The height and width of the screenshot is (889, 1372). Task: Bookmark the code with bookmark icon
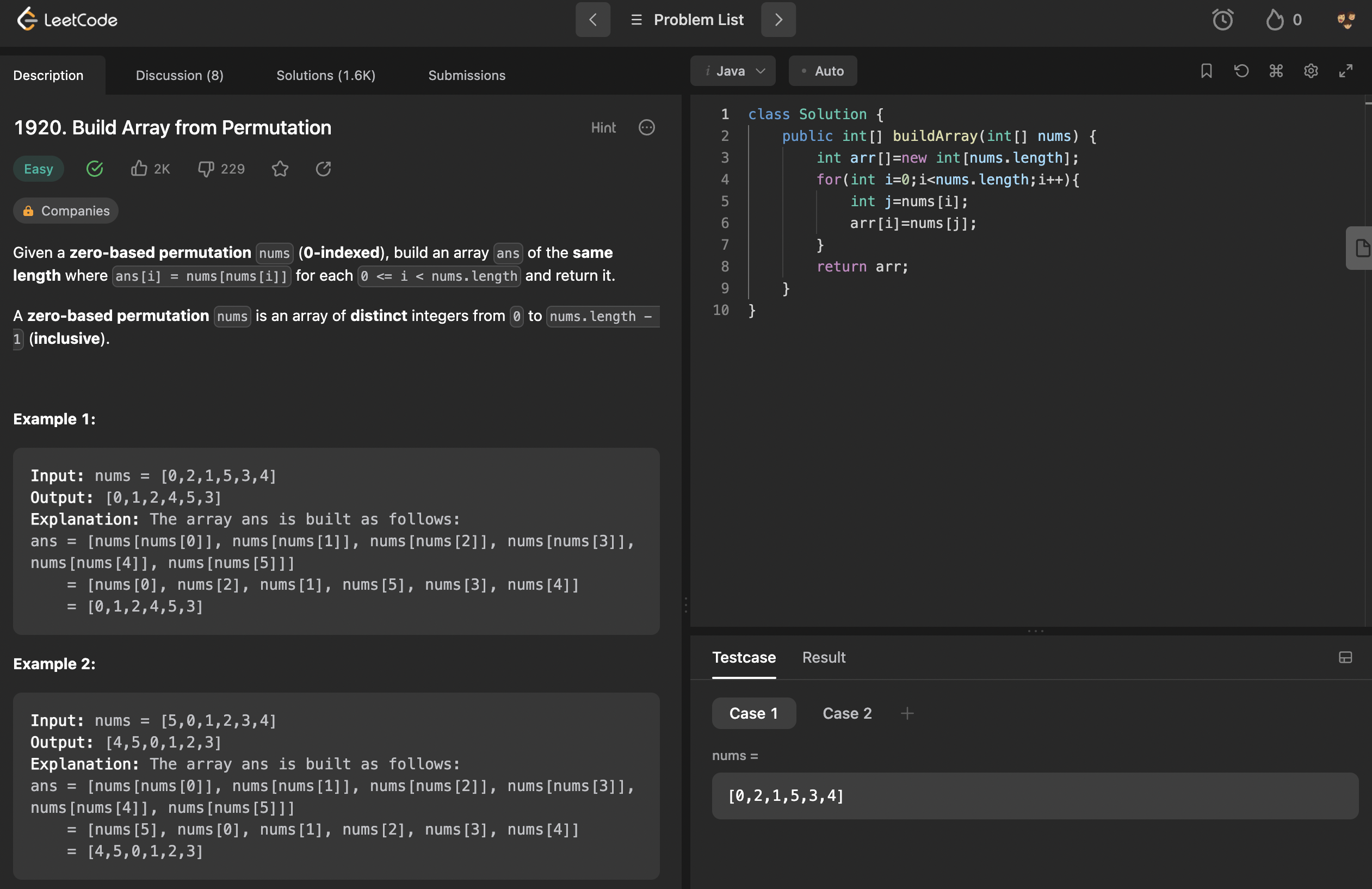coord(1206,71)
